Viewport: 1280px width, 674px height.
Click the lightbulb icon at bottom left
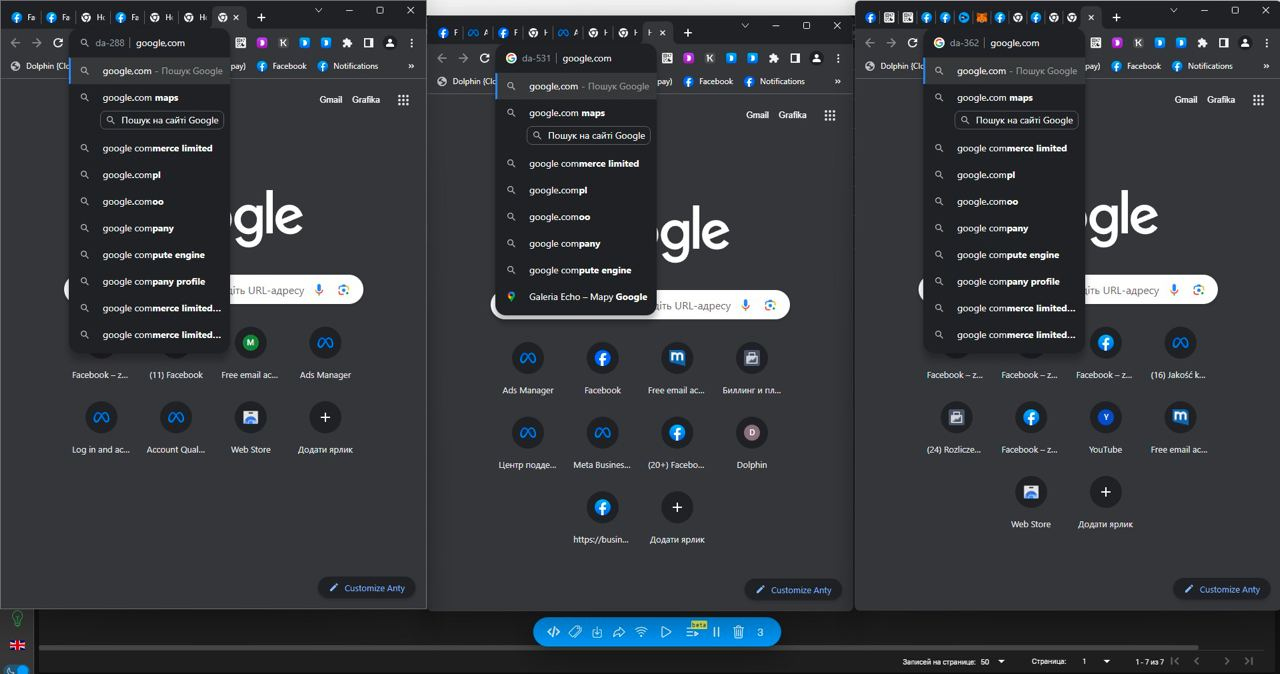[17, 620]
